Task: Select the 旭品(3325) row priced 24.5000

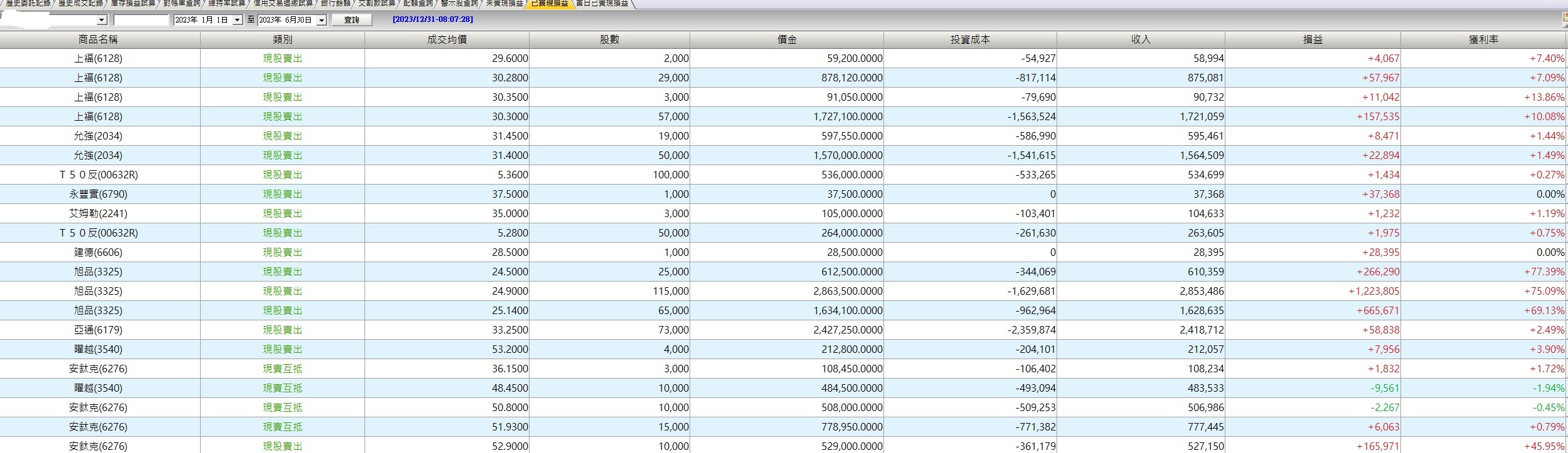Action: [783, 272]
